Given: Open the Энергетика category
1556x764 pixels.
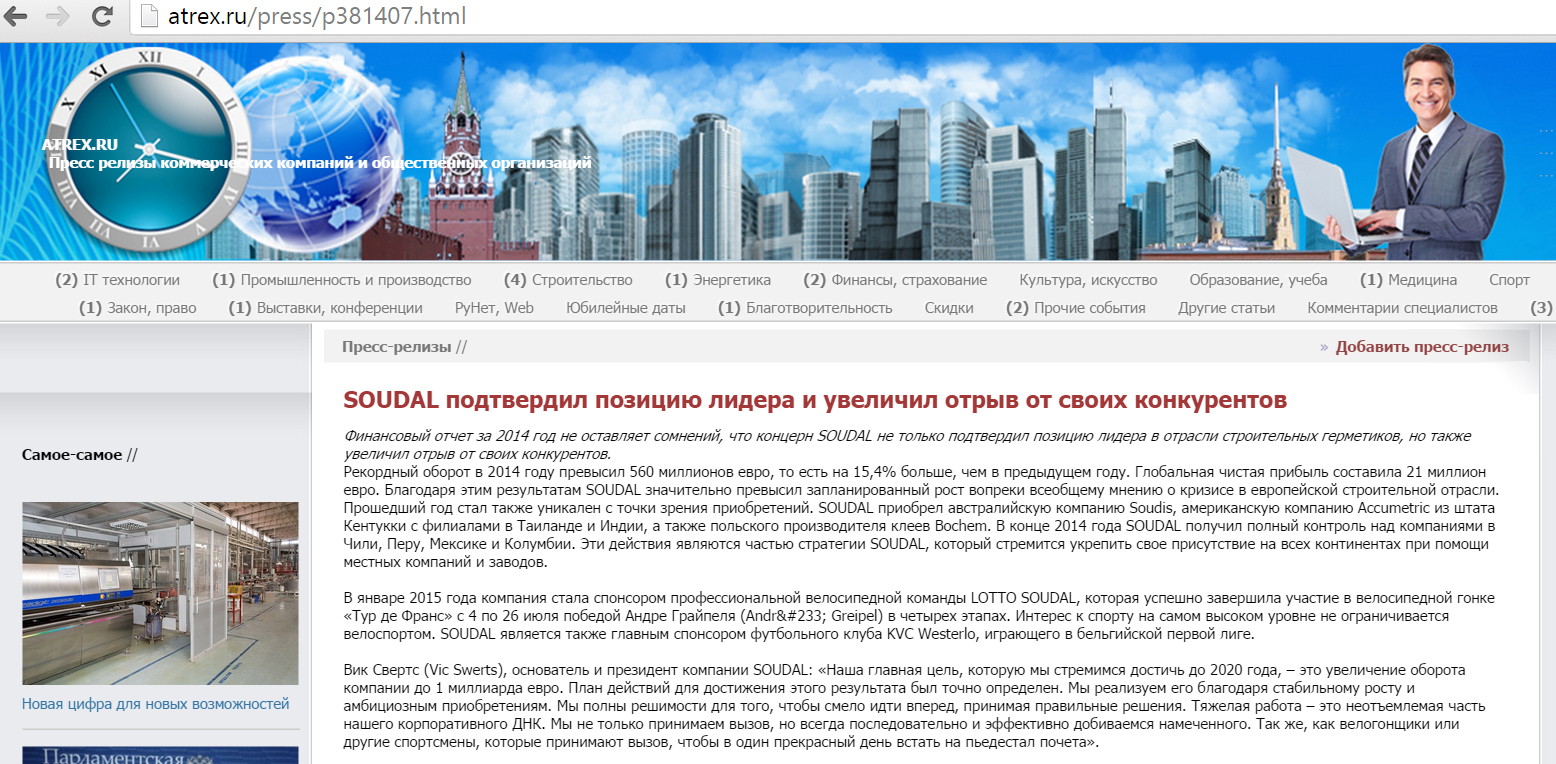Looking at the screenshot, I should pos(732,280).
